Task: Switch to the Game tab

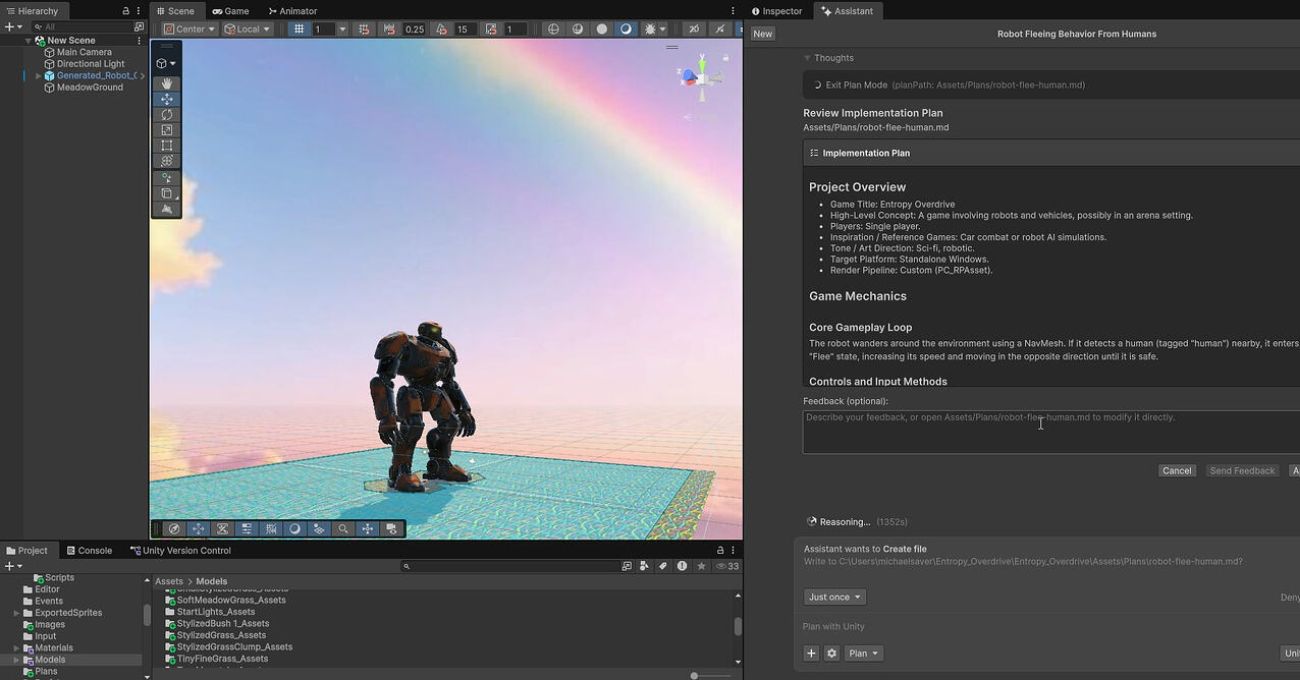Action: [x=230, y=11]
